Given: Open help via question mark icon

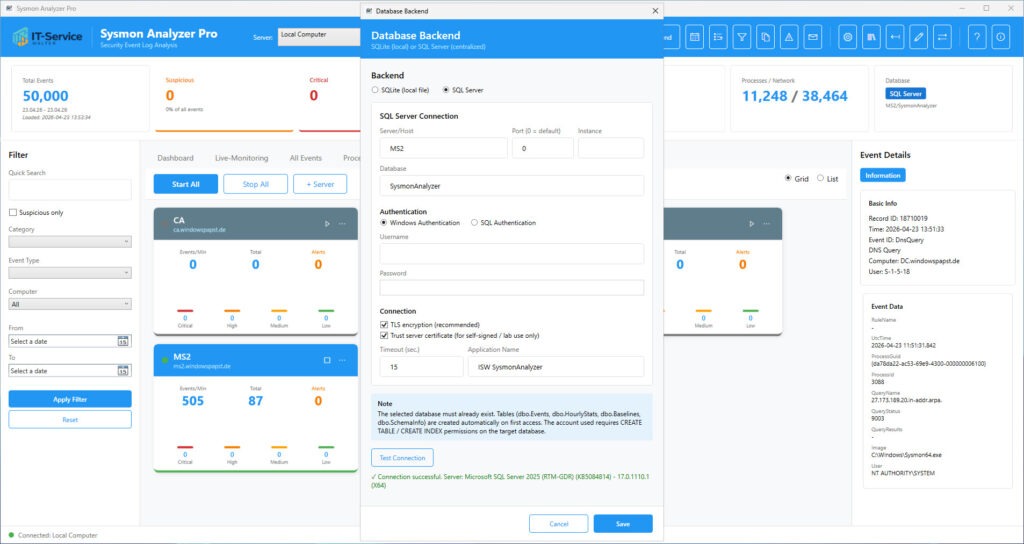Looking at the screenshot, I should coord(977,37).
